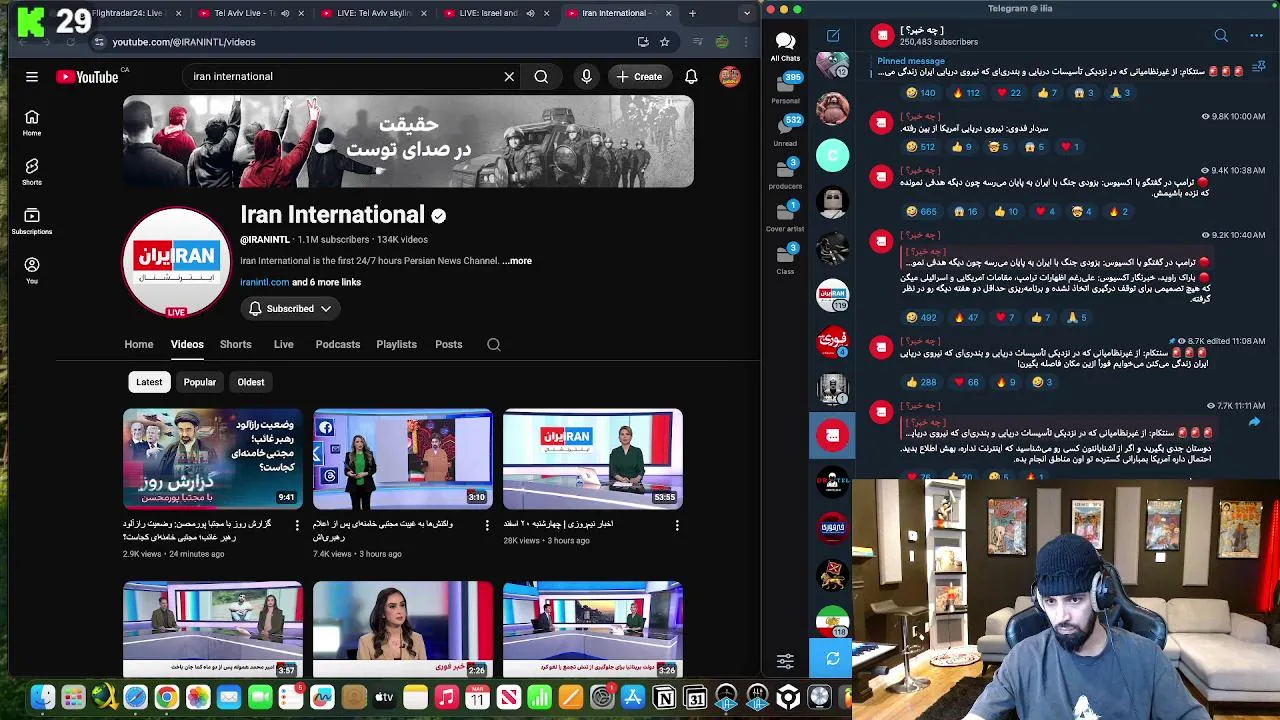The height and width of the screenshot is (720, 1280).
Task: Open a new Chrome tab with plus
Action: pyautogui.click(x=692, y=13)
